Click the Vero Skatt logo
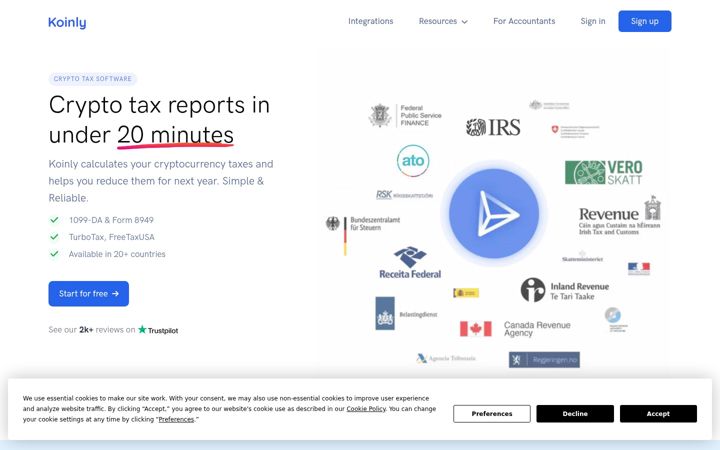Screen dimensions: 720x450 click(x=603, y=172)
